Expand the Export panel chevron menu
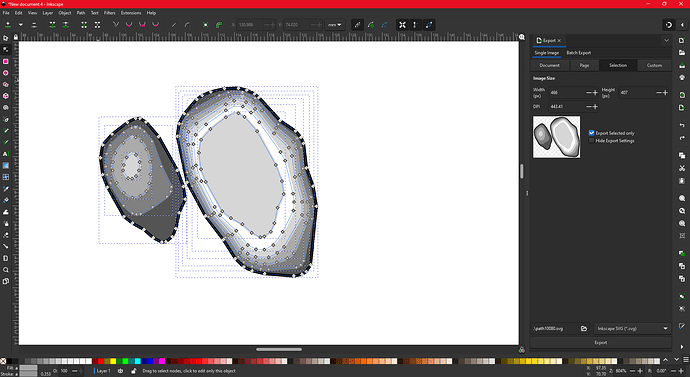 click(666, 40)
